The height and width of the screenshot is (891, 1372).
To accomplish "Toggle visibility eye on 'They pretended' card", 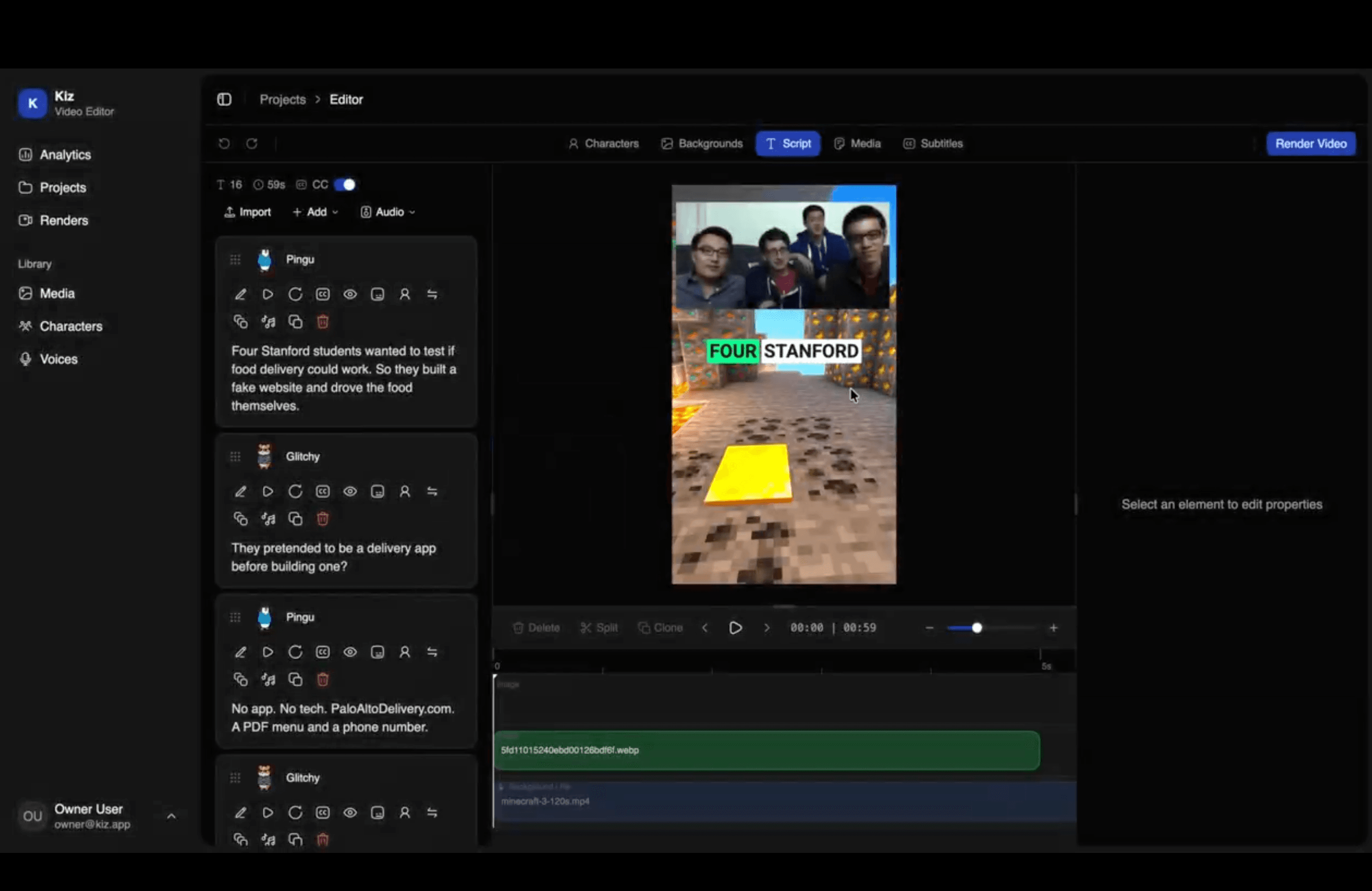I will tap(350, 492).
